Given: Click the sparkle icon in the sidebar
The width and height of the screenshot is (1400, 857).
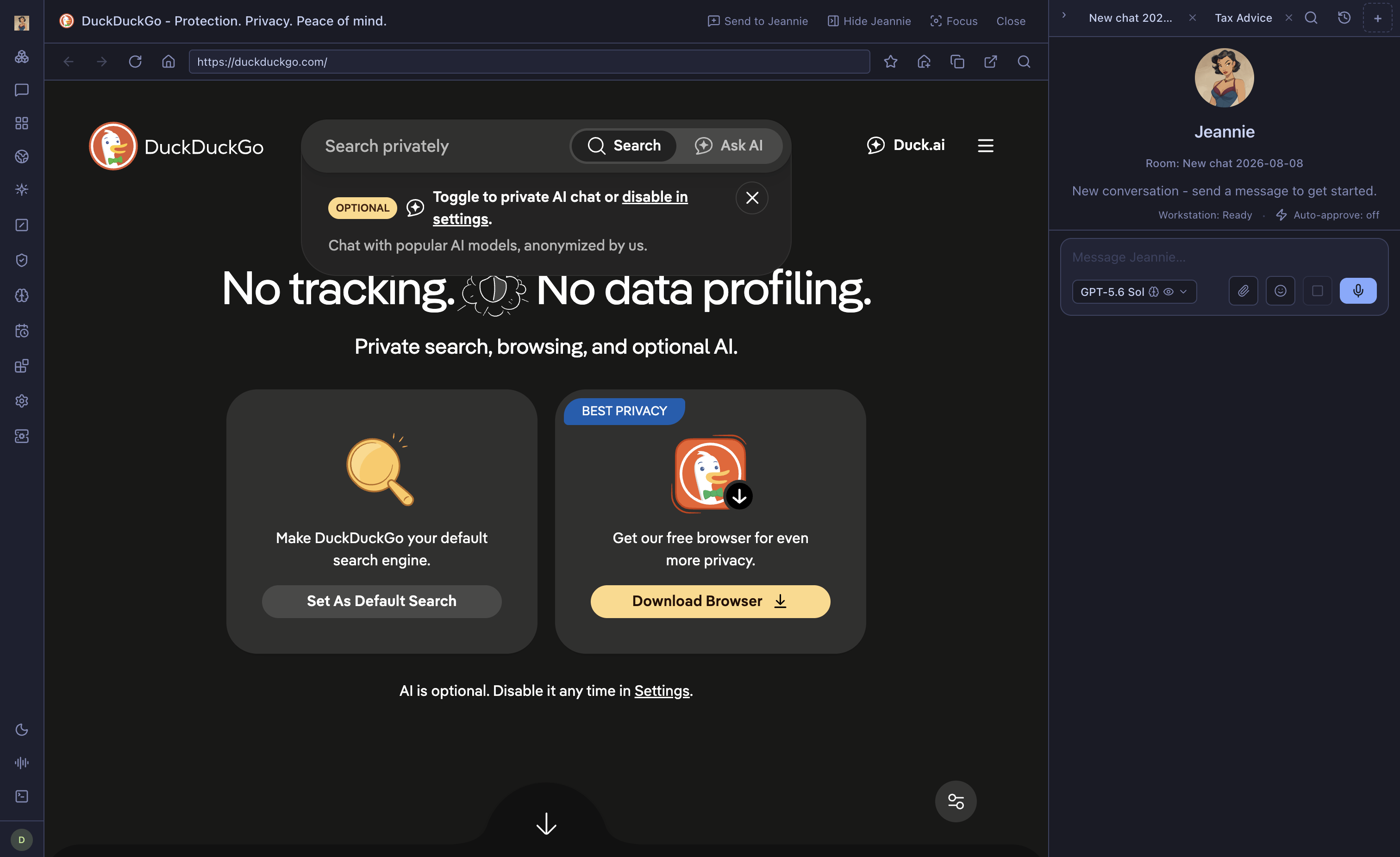Looking at the screenshot, I should [22, 189].
